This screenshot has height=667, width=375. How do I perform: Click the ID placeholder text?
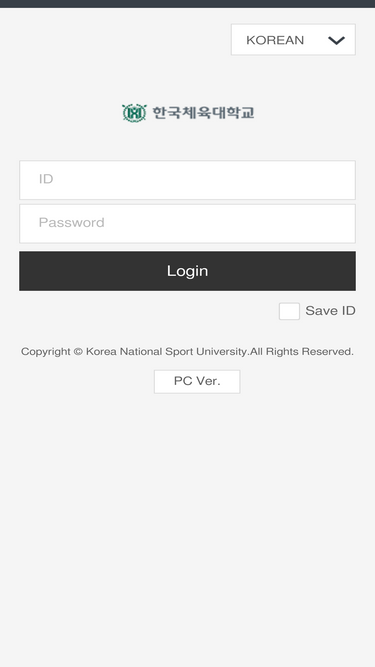click(x=46, y=179)
